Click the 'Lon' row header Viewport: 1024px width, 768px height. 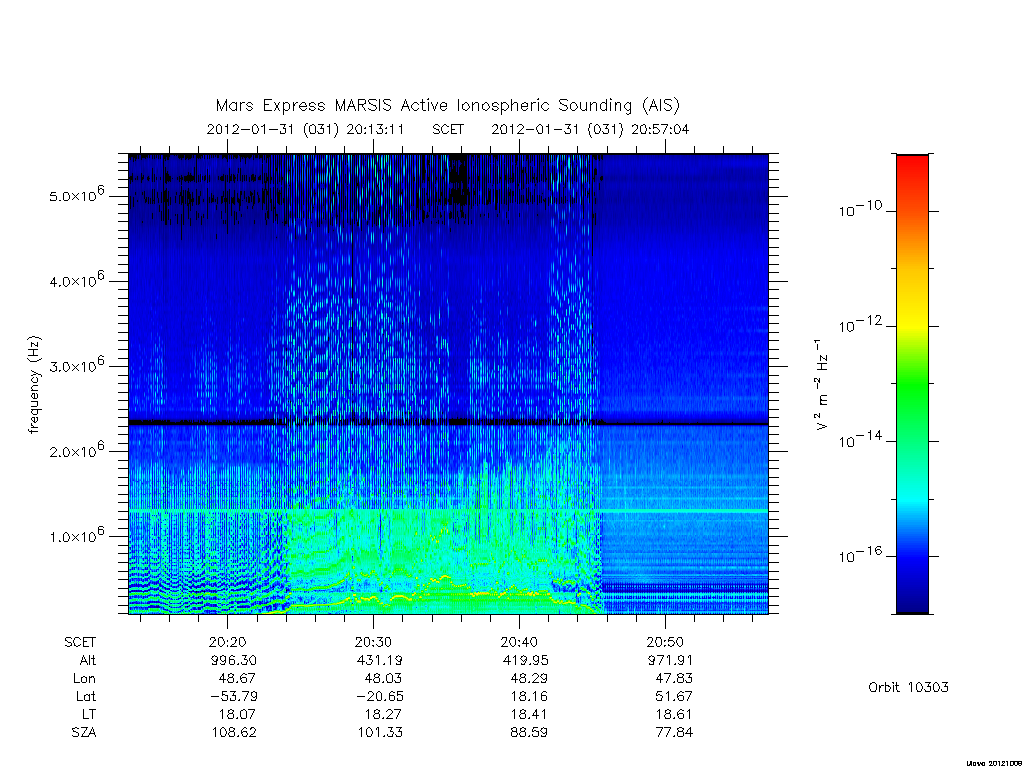pos(84,679)
